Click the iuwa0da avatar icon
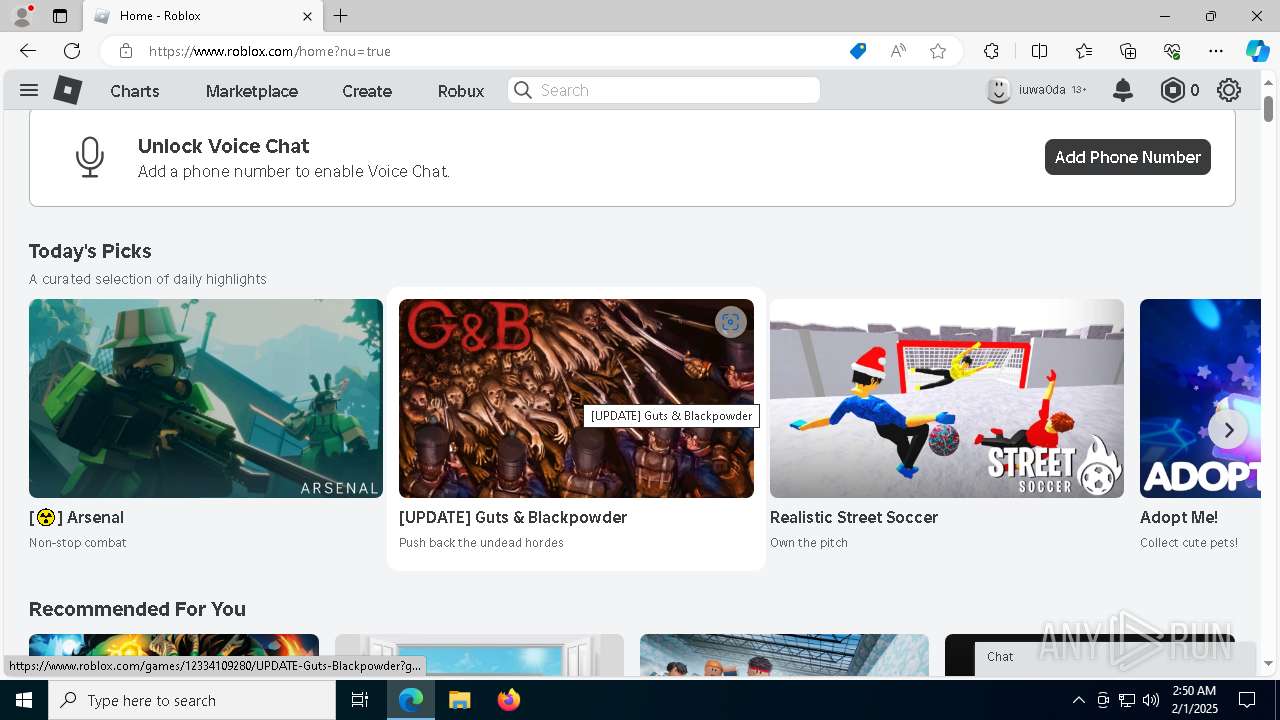The height and width of the screenshot is (720, 1280). (998, 90)
